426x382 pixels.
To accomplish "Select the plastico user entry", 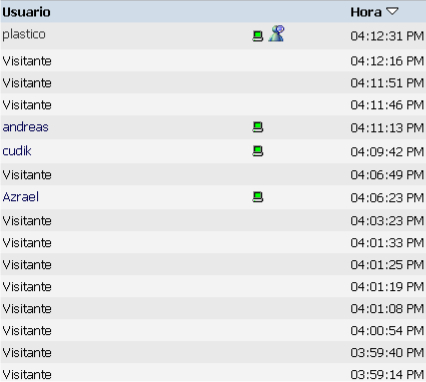I will click(x=24, y=34).
